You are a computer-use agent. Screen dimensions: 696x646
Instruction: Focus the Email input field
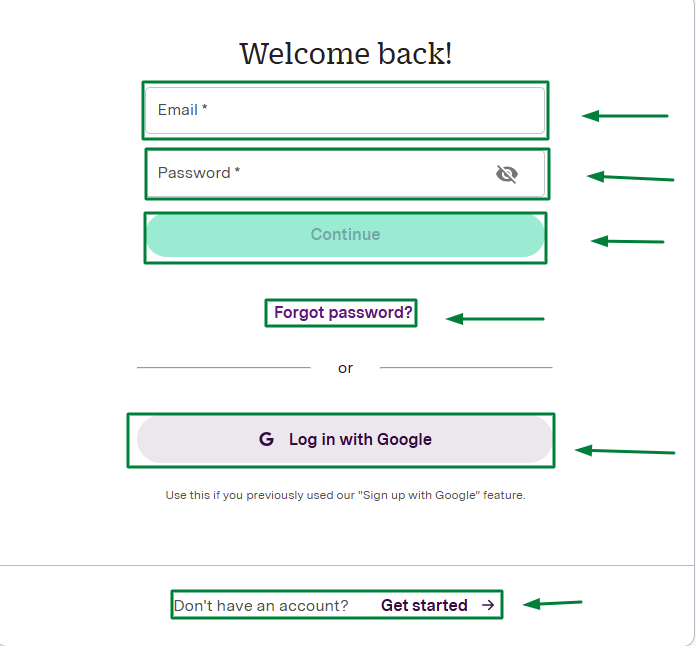click(345, 111)
